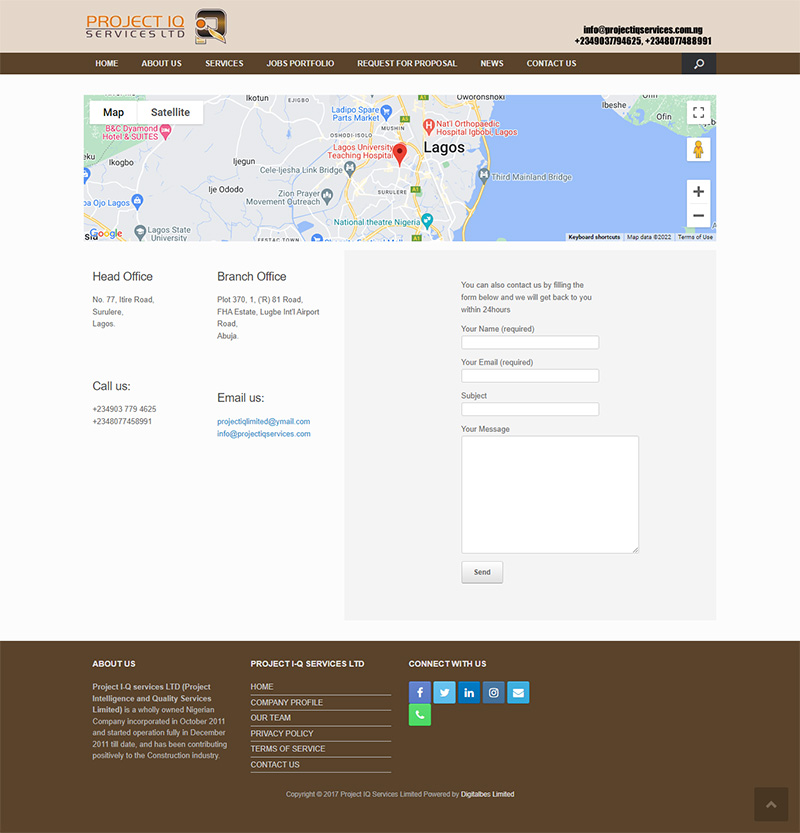Focus the Your Name input field
Screen dimensions: 800x833
(530, 342)
